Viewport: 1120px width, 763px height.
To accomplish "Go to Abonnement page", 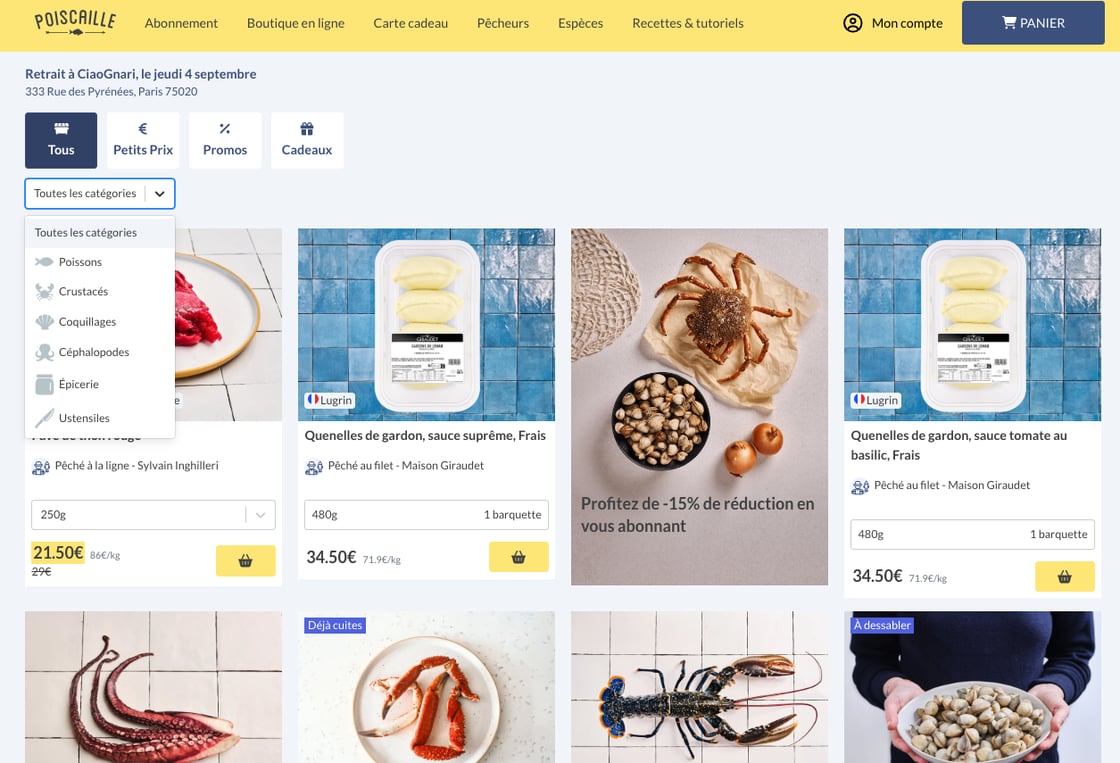I will point(181,23).
